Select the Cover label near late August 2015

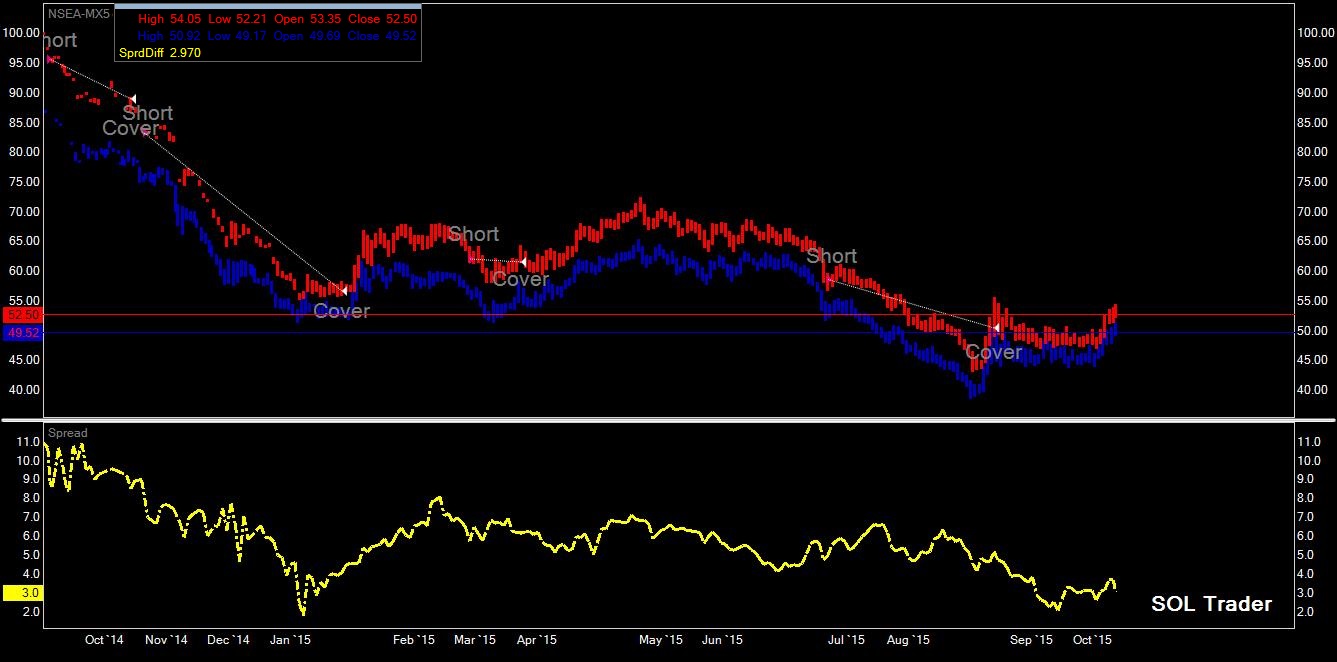click(994, 352)
